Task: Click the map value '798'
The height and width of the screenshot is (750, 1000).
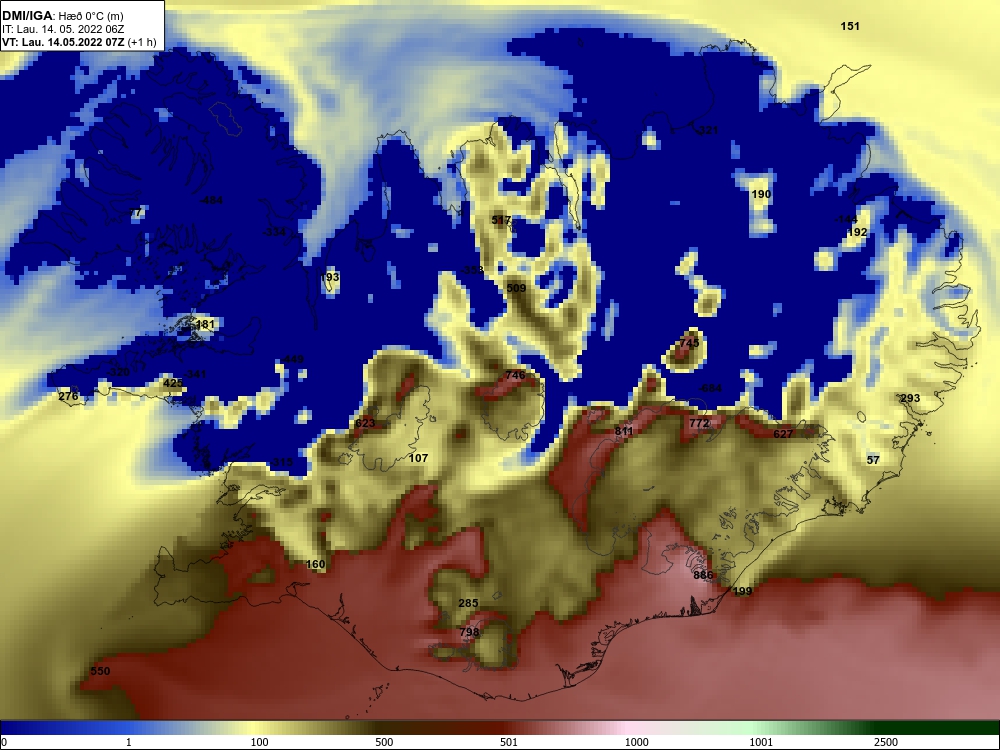Action: click(x=469, y=632)
